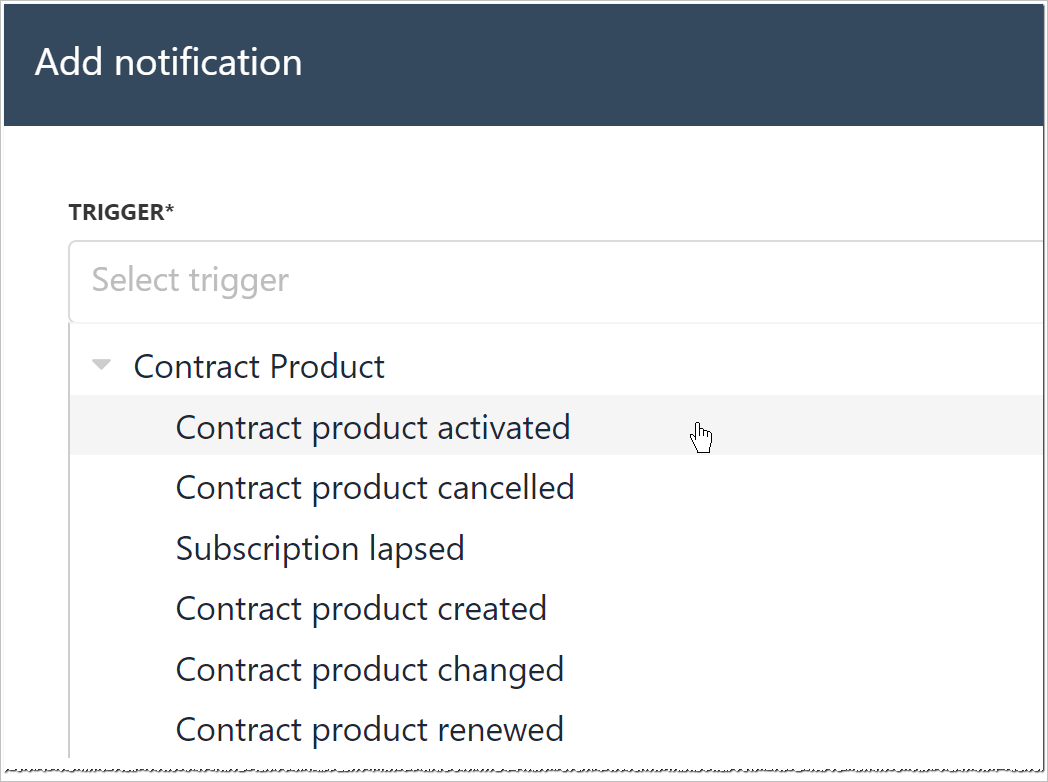Select Contract product created
The width and height of the screenshot is (1048, 782).
click(361, 609)
